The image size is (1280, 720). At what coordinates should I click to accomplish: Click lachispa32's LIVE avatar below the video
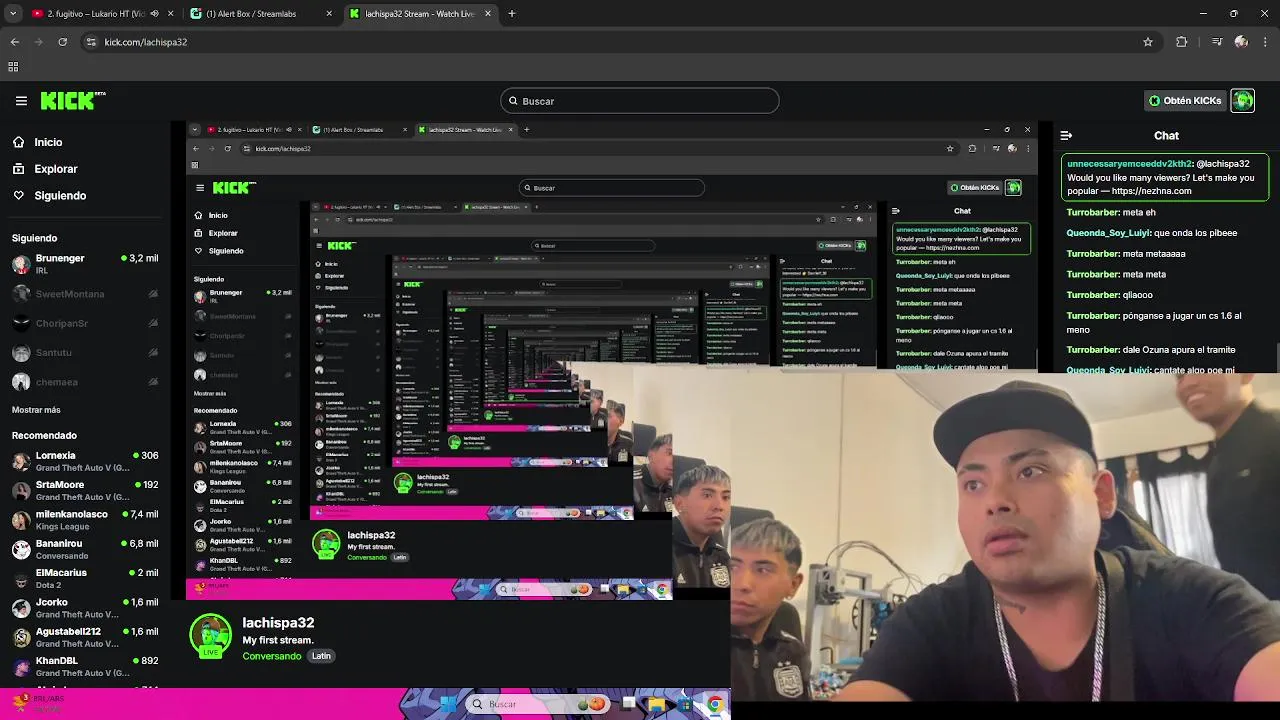coord(210,636)
